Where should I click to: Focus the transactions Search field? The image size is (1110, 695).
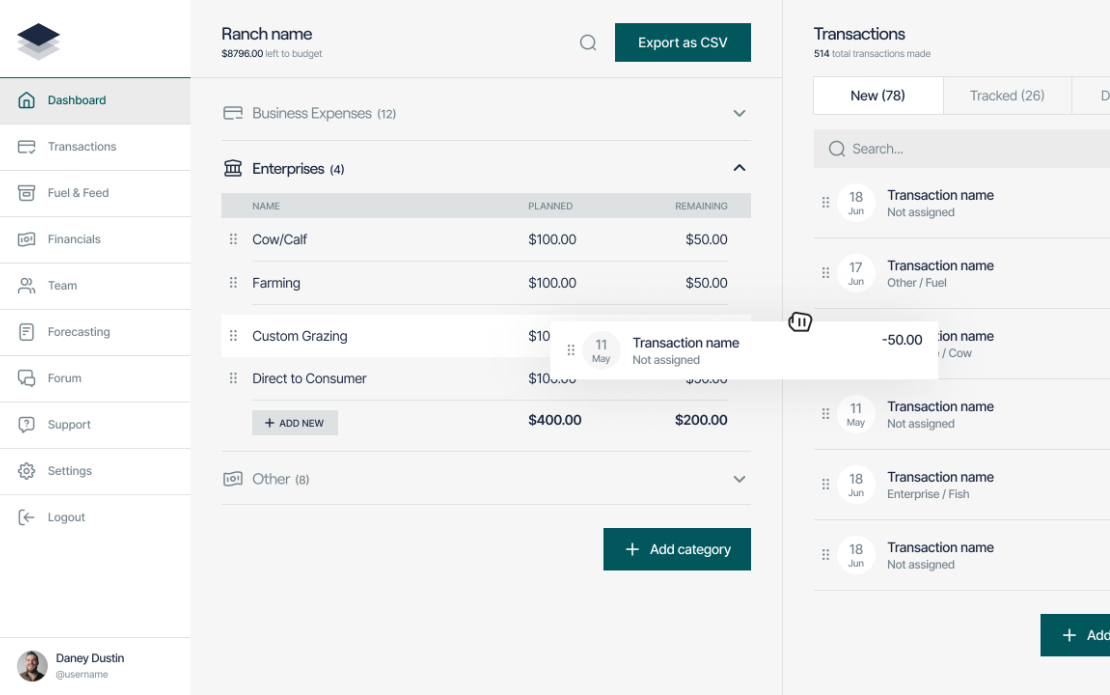tap(961, 149)
